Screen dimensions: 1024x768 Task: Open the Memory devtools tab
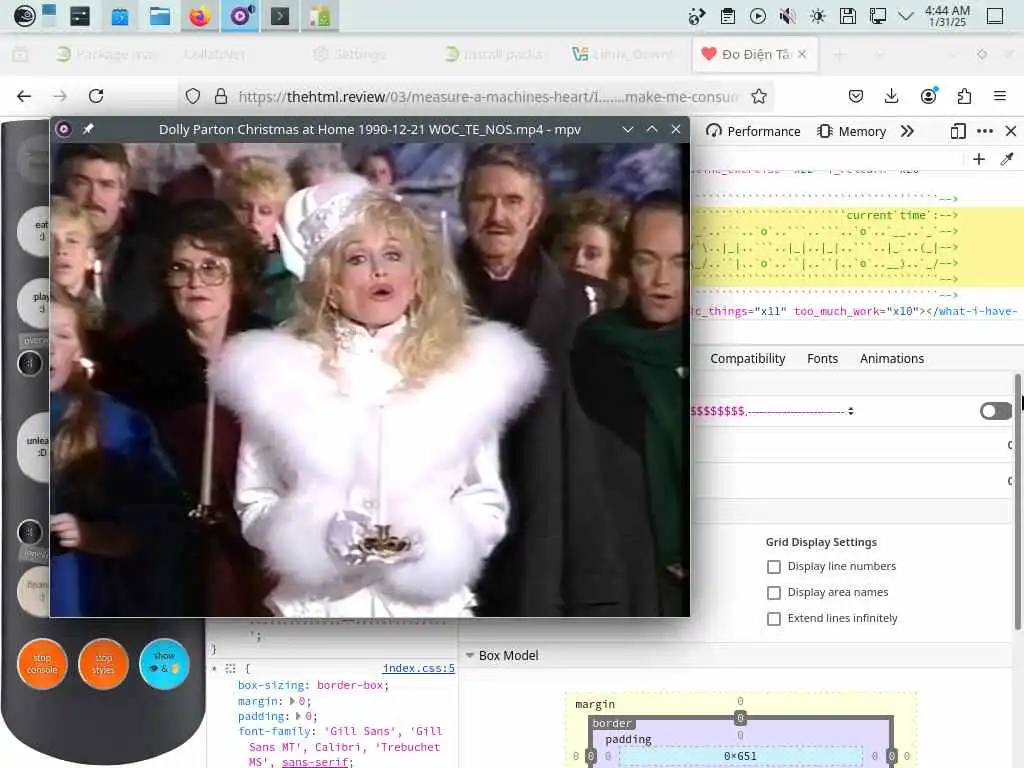[852, 131]
